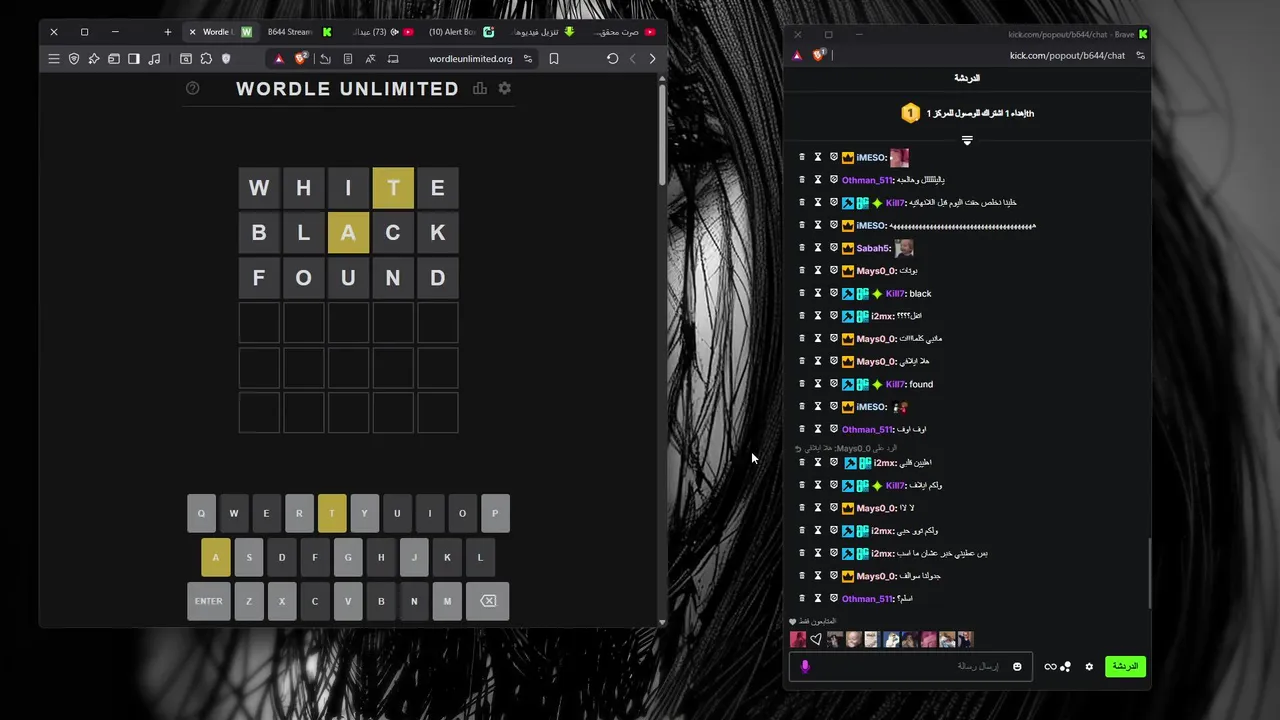Image resolution: width=1280 pixels, height=720 pixels.
Task: Click the wordleunlimited.org address field
Action: pos(470,59)
